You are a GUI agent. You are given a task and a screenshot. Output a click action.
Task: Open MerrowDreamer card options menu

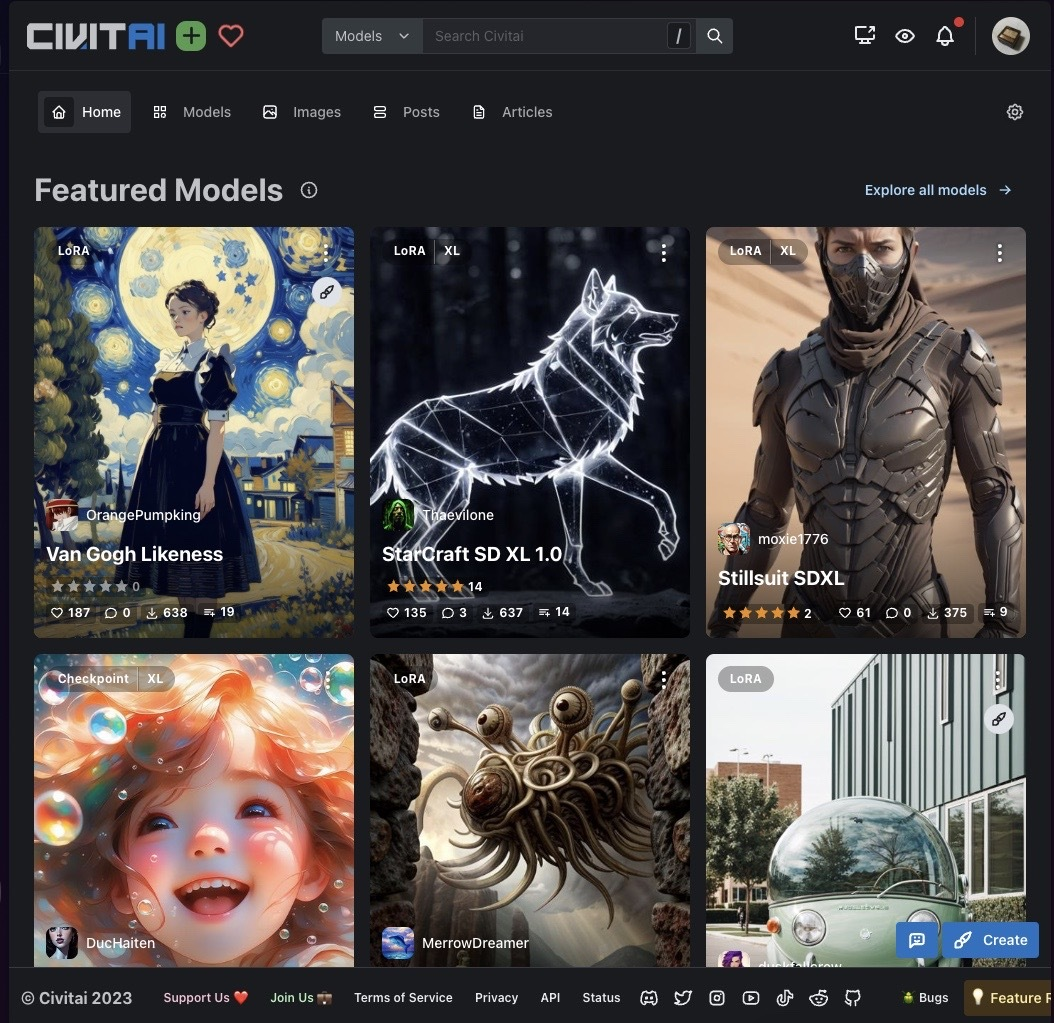coord(663,680)
